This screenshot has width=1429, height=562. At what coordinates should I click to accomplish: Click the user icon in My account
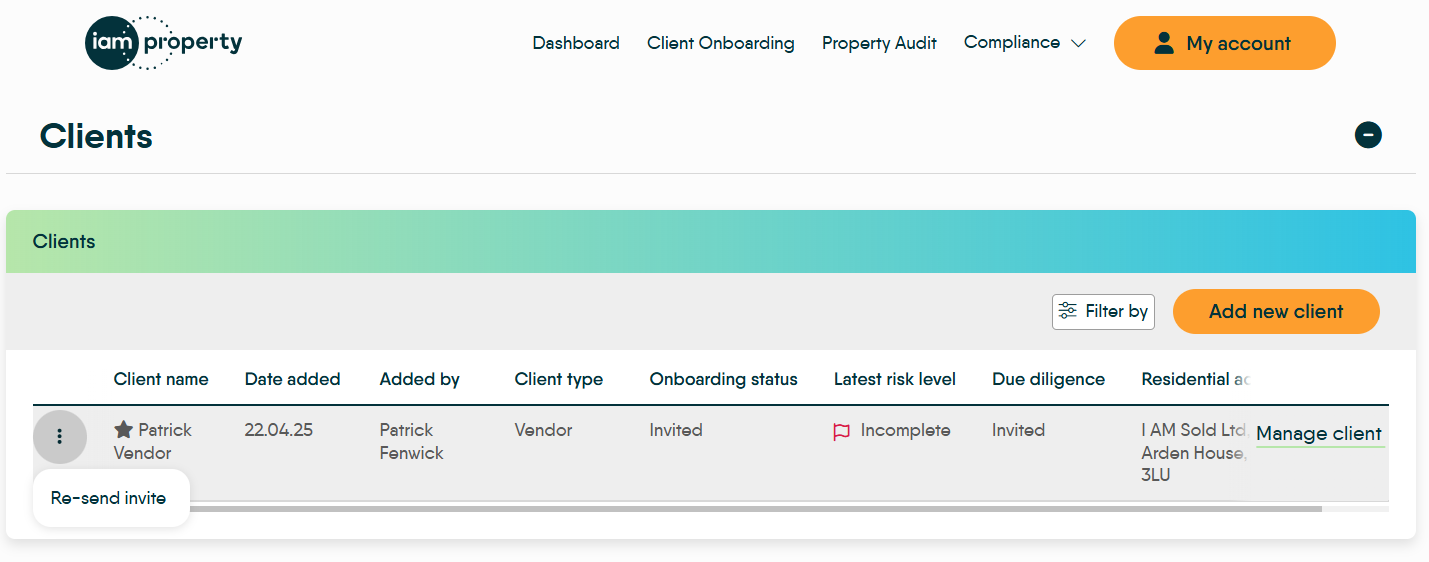click(1163, 43)
